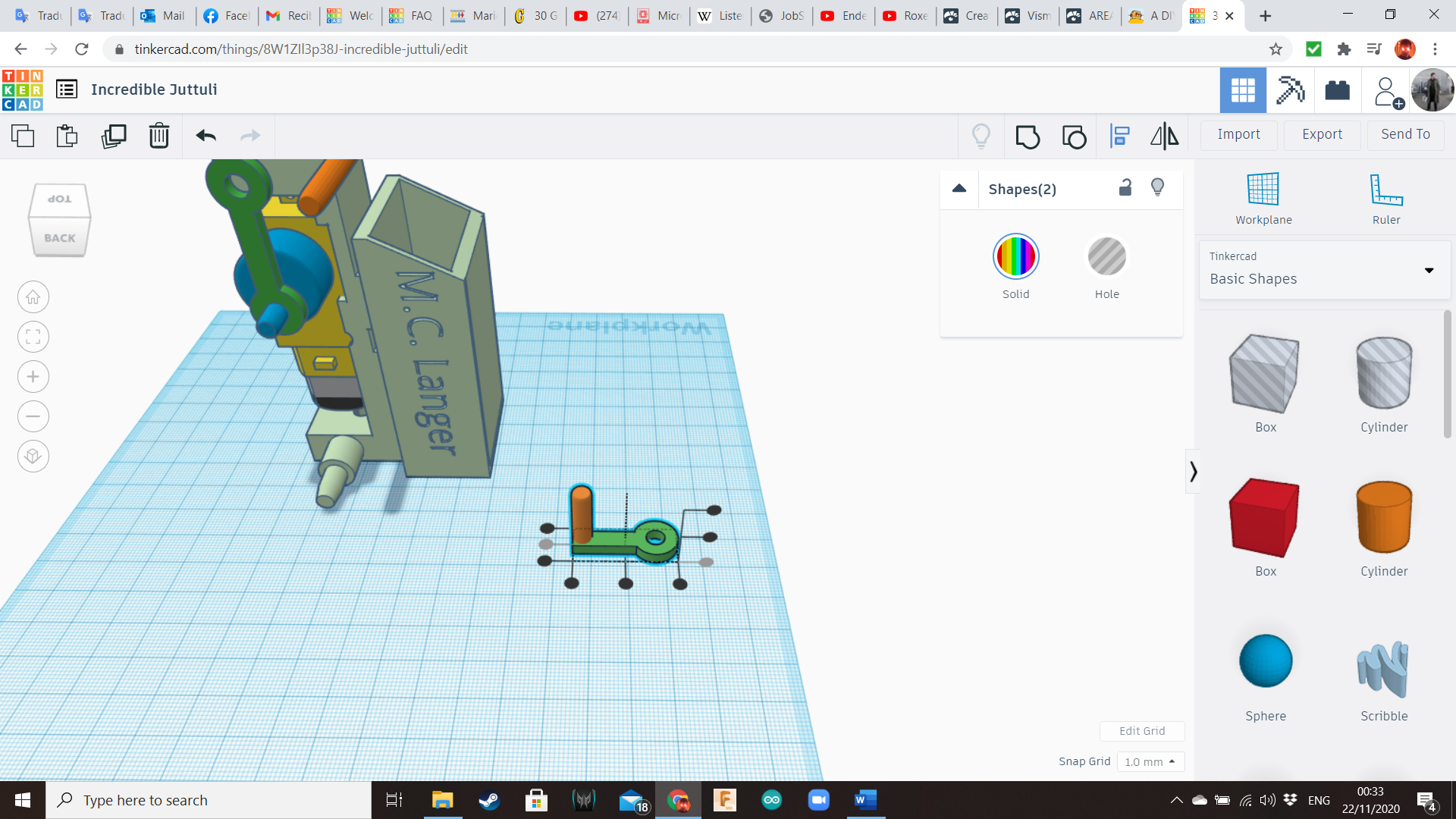This screenshot has height=819, width=1456.
Task: Collapse the Shapes(2) inspector panel
Action: [959, 189]
